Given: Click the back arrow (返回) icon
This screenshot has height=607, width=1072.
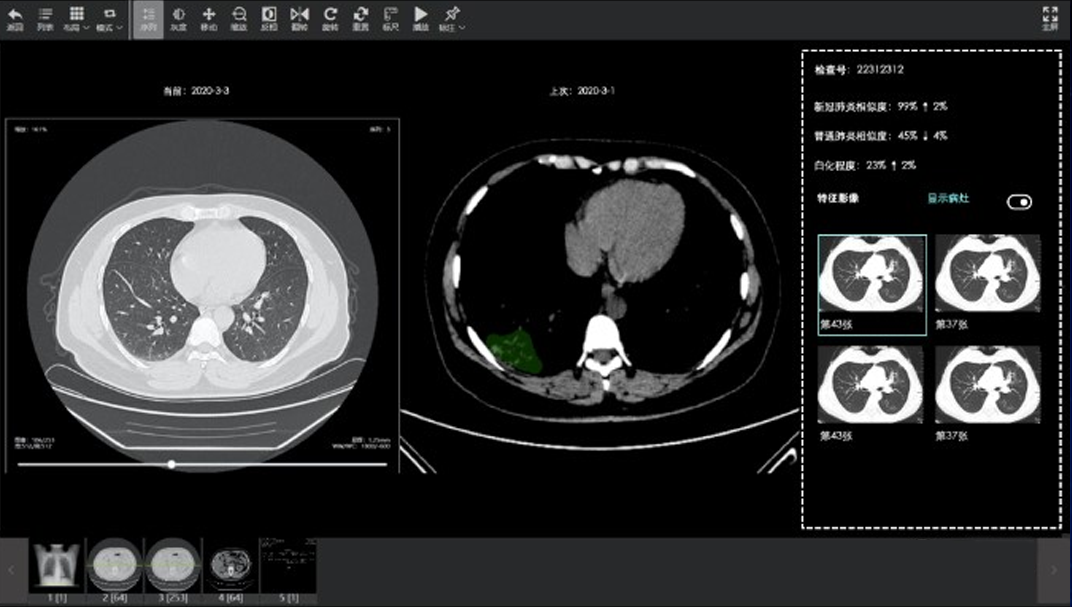Looking at the screenshot, I should point(15,18).
